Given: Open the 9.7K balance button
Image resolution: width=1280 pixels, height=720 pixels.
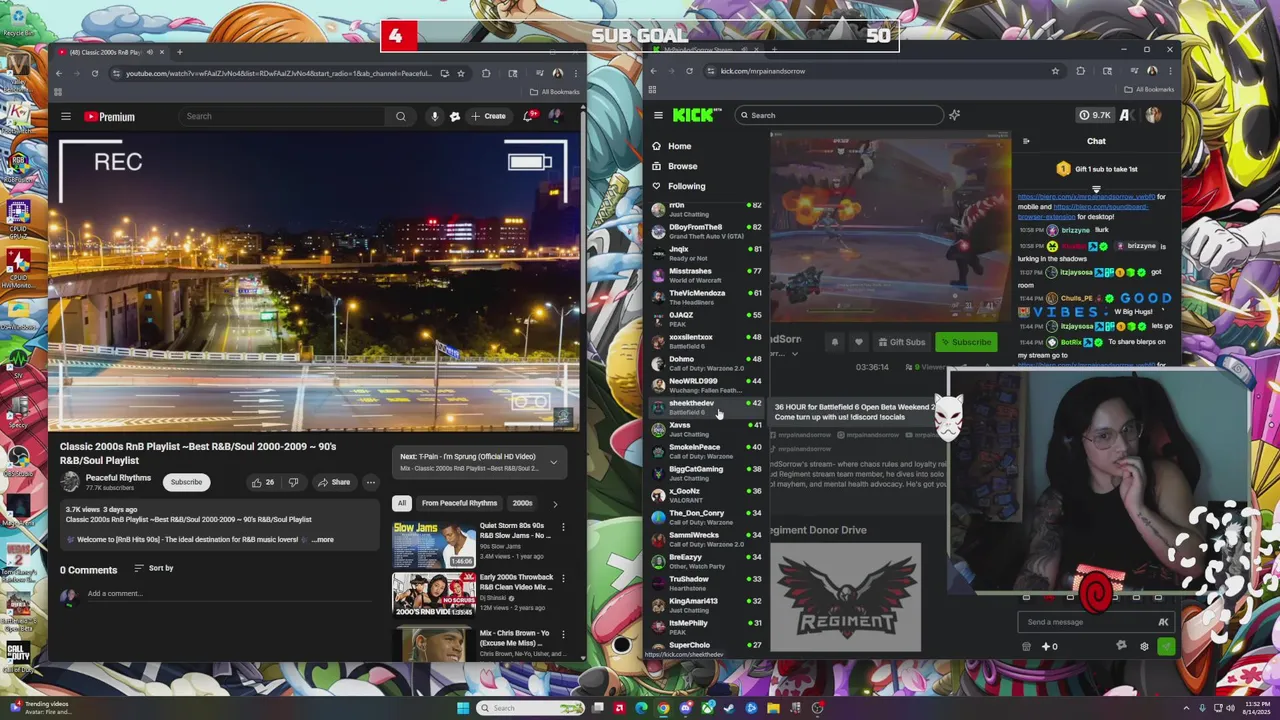Looking at the screenshot, I should (x=1095, y=115).
